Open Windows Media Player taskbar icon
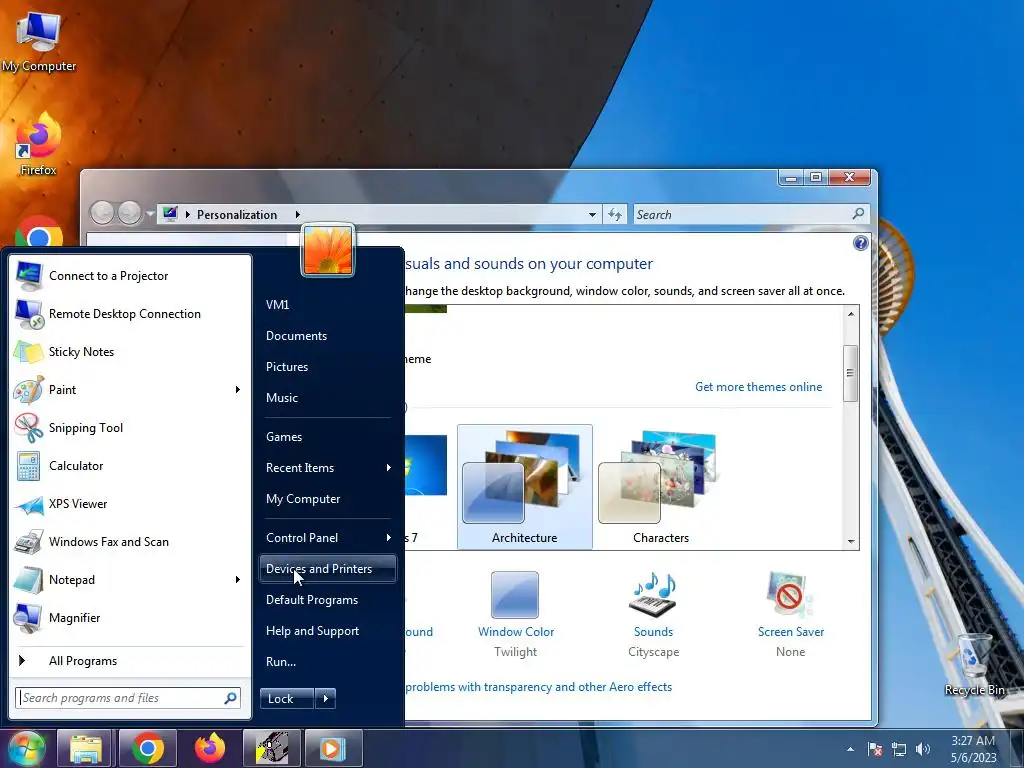The image size is (1024, 768). [x=333, y=748]
